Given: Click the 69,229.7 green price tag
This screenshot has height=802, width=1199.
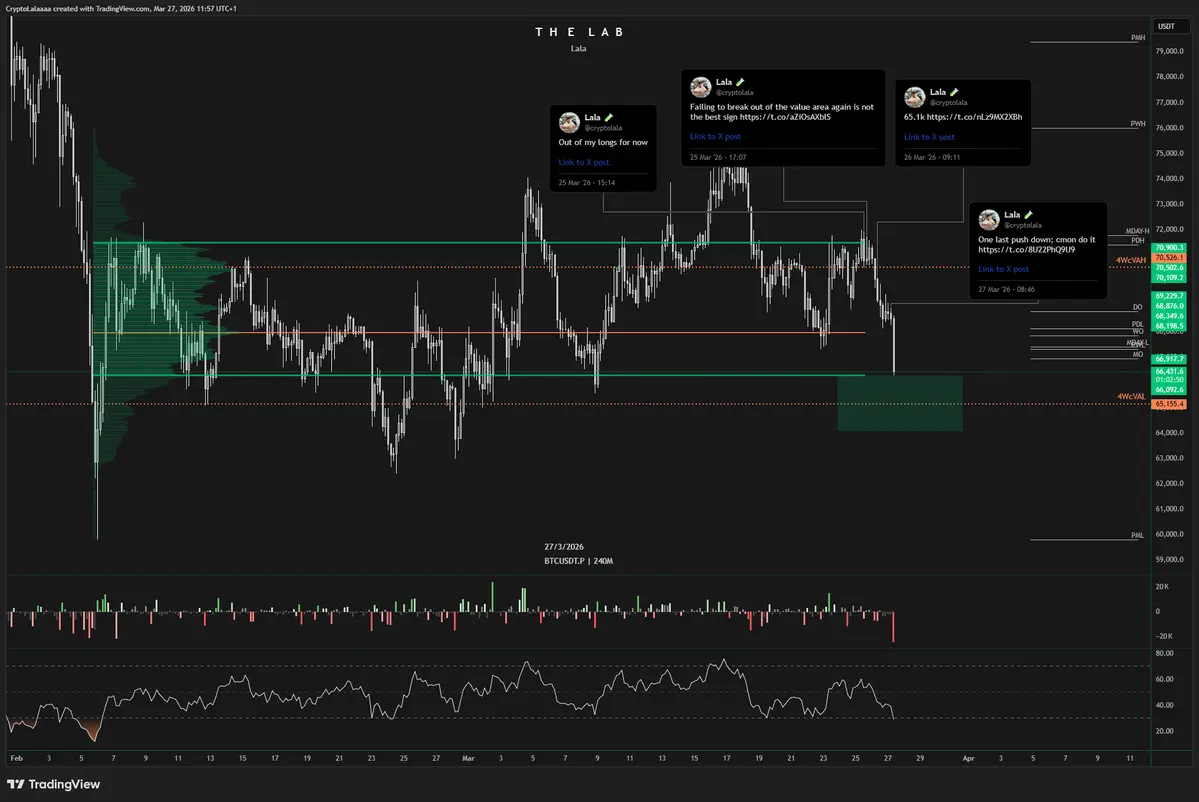Looking at the screenshot, I should pos(1169,295).
